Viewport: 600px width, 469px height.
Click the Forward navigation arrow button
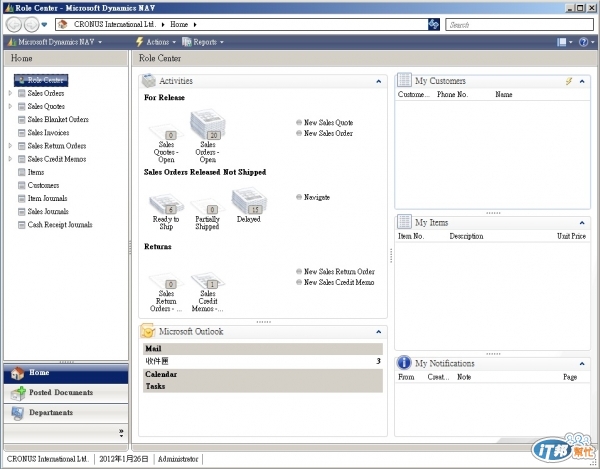[31, 25]
